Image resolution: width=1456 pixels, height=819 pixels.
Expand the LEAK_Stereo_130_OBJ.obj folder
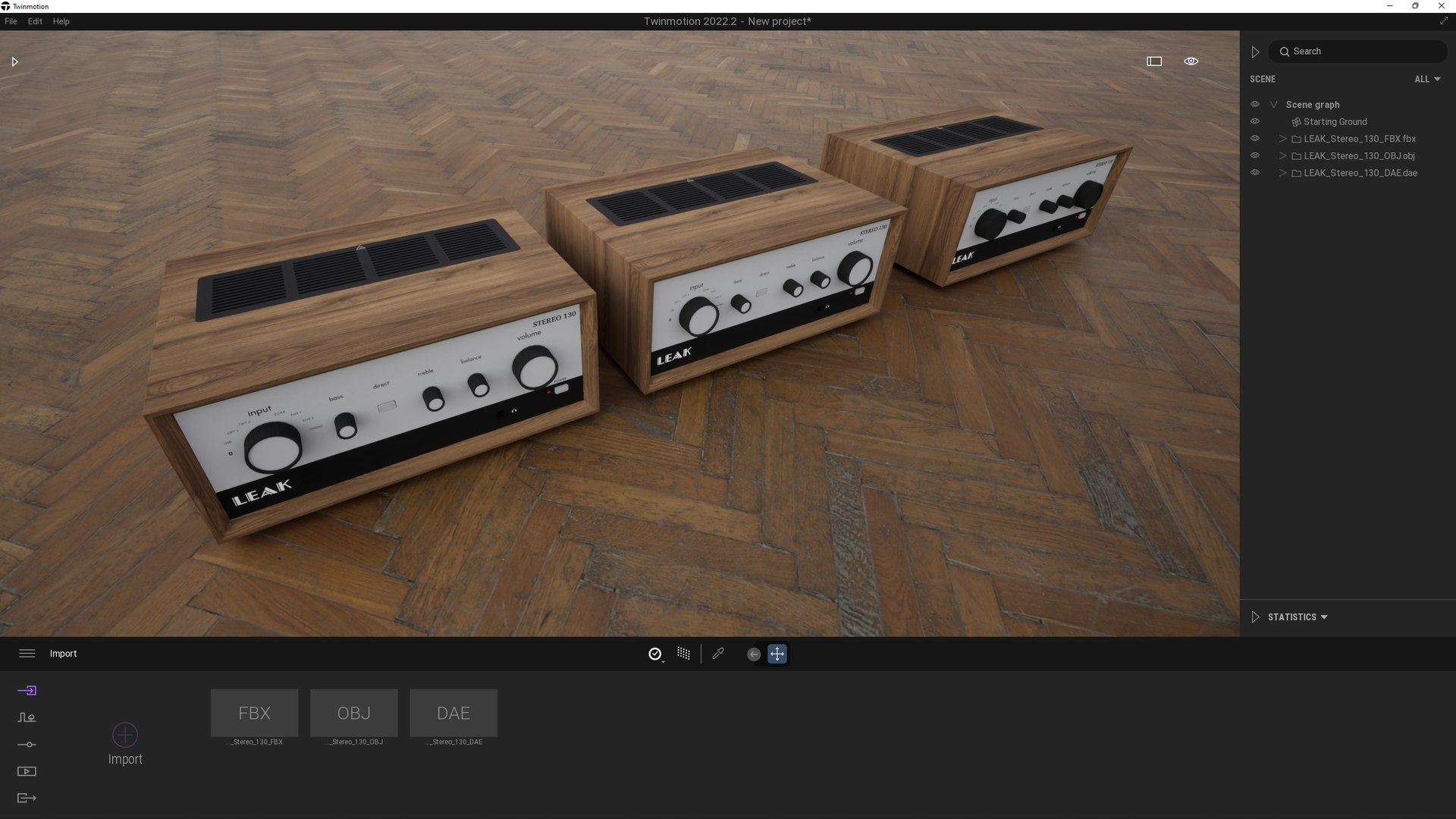pyautogui.click(x=1283, y=156)
